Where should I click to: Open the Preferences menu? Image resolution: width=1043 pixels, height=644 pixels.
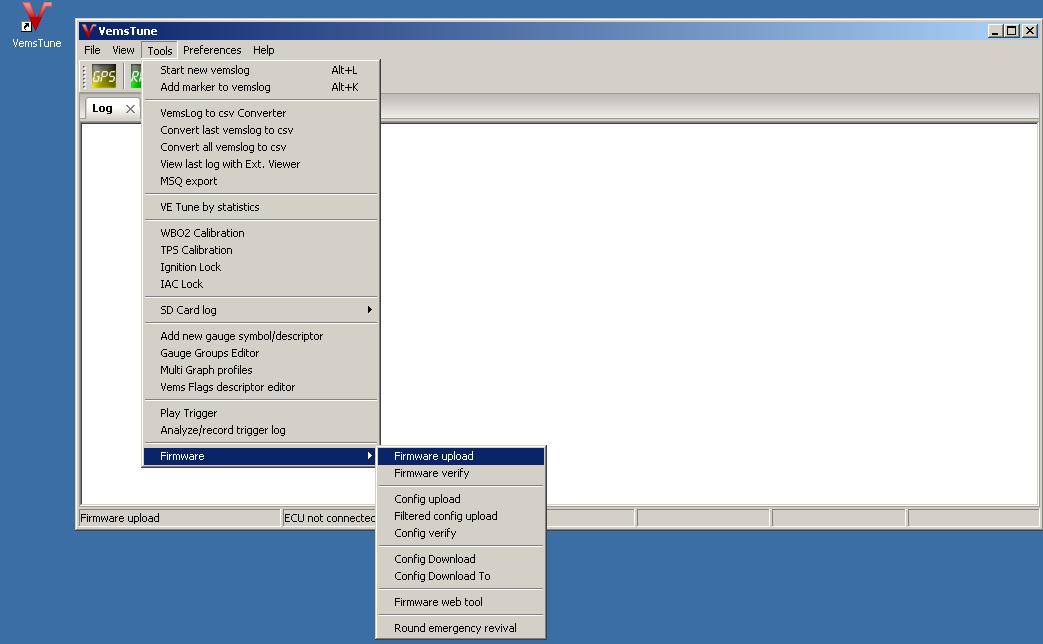[x=212, y=50]
